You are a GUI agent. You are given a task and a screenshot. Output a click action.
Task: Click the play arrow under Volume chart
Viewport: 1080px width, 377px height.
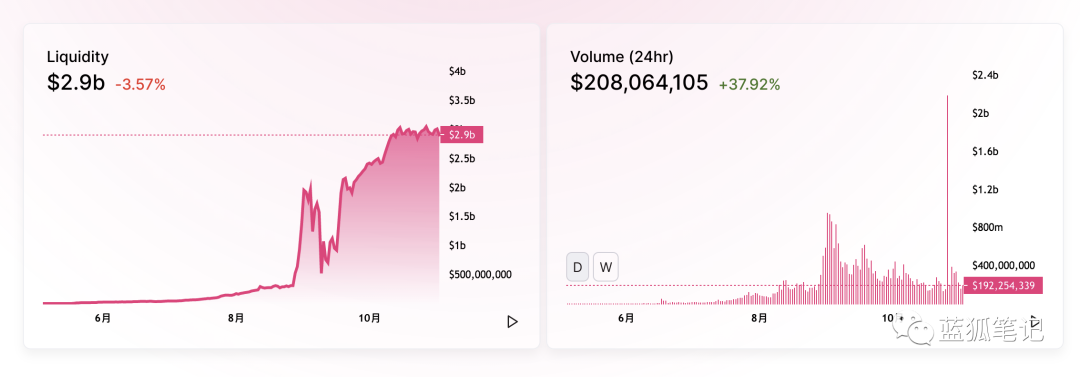(x=1035, y=321)
